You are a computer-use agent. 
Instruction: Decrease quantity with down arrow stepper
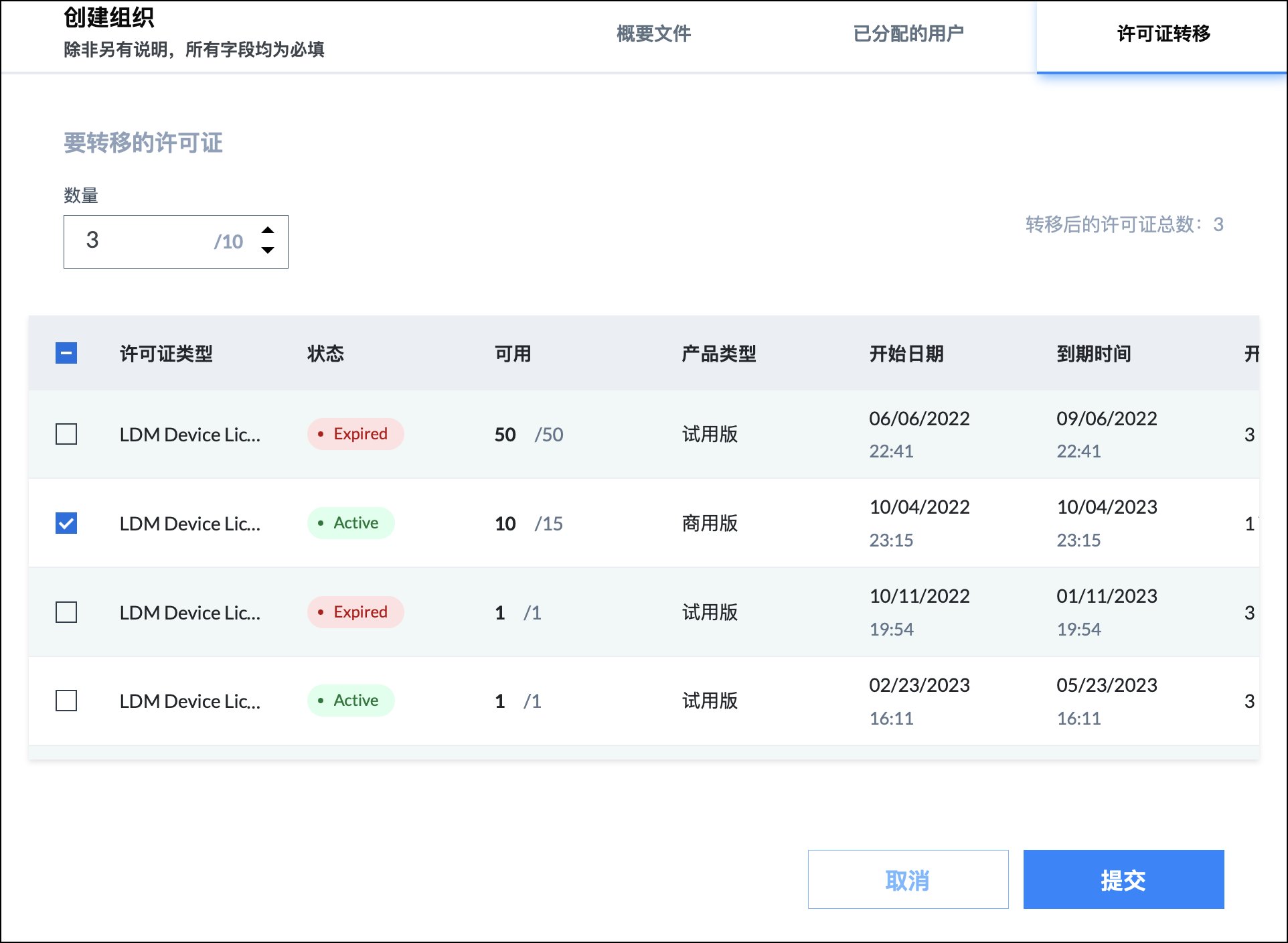(268, 250)
